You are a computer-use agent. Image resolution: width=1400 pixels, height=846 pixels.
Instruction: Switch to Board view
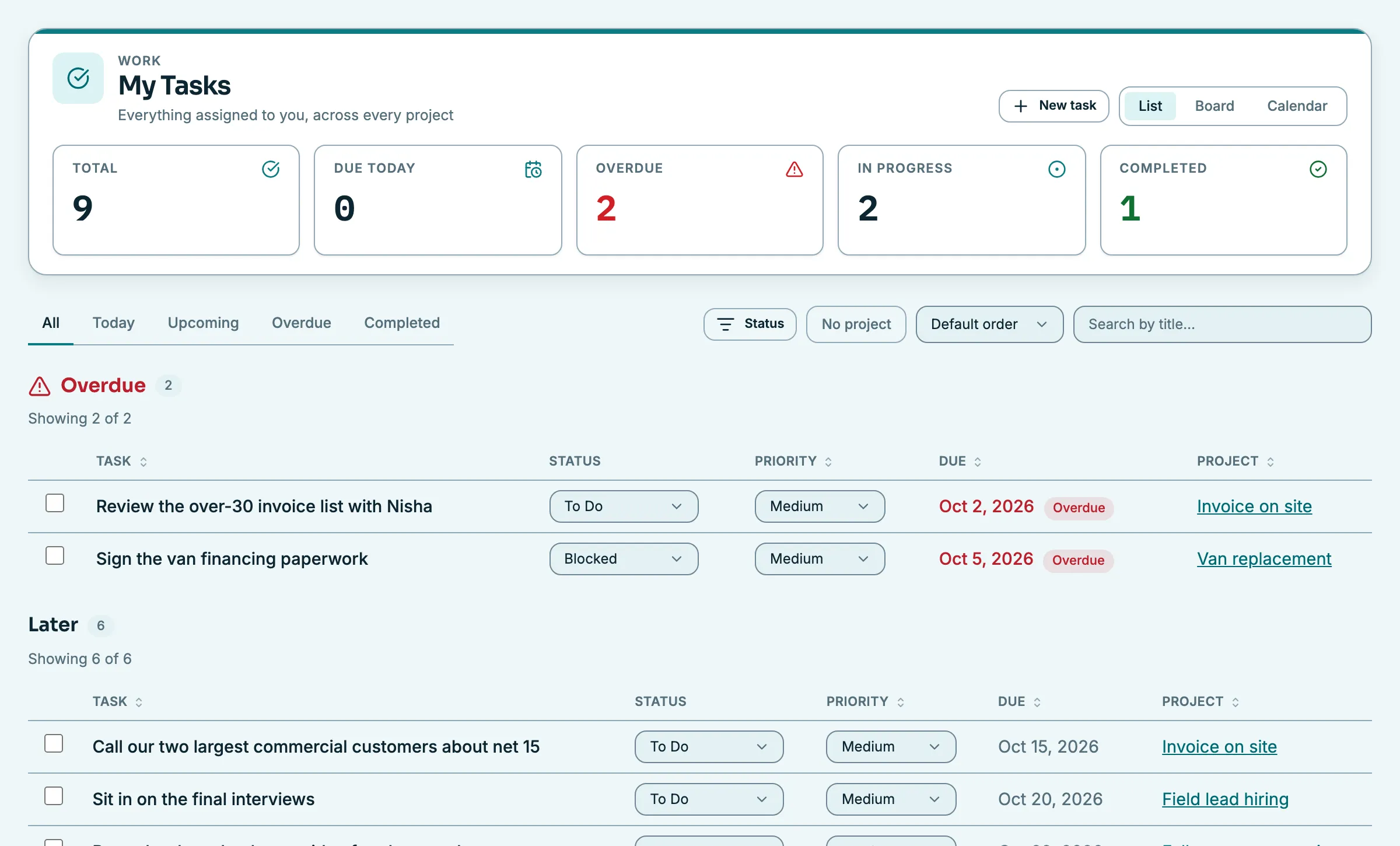[1214, 106]
